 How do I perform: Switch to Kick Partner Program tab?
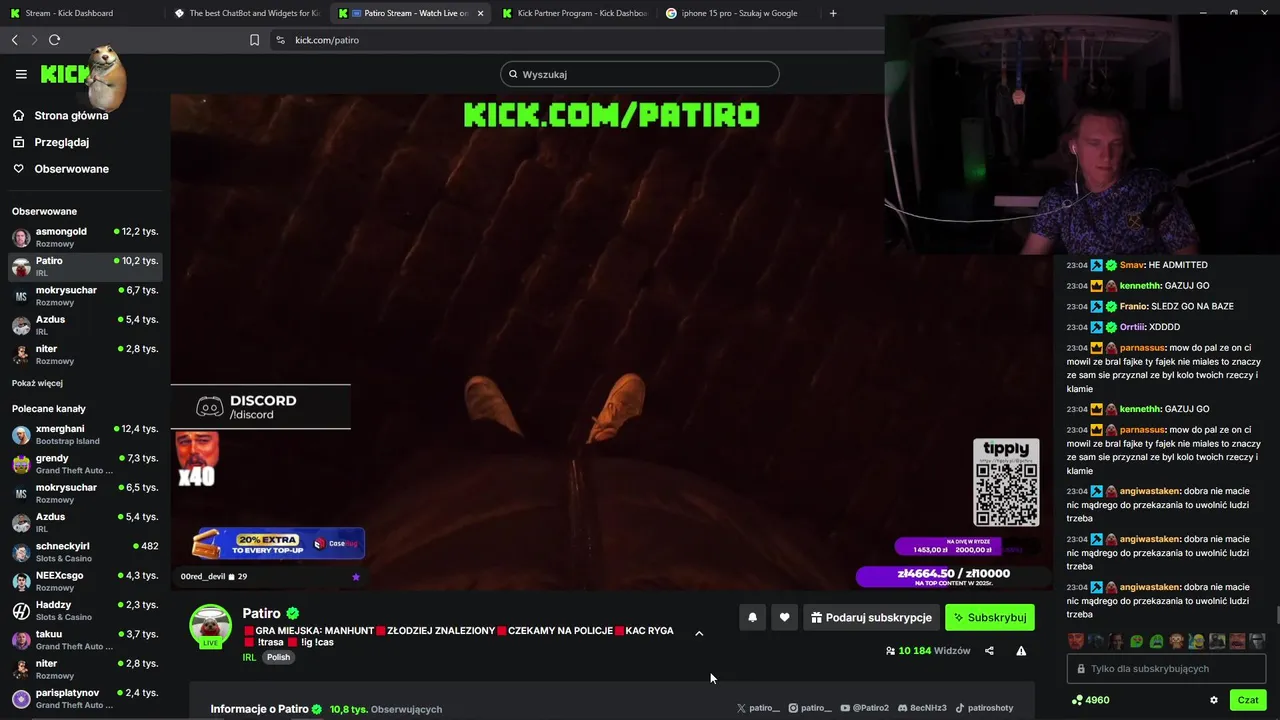point(574,13)
